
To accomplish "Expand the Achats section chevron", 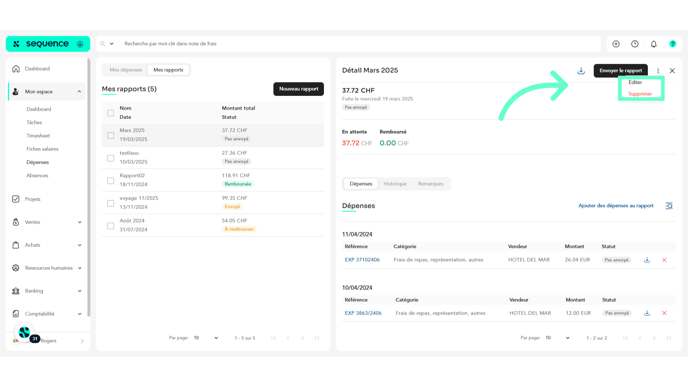I will pos(79,245).
